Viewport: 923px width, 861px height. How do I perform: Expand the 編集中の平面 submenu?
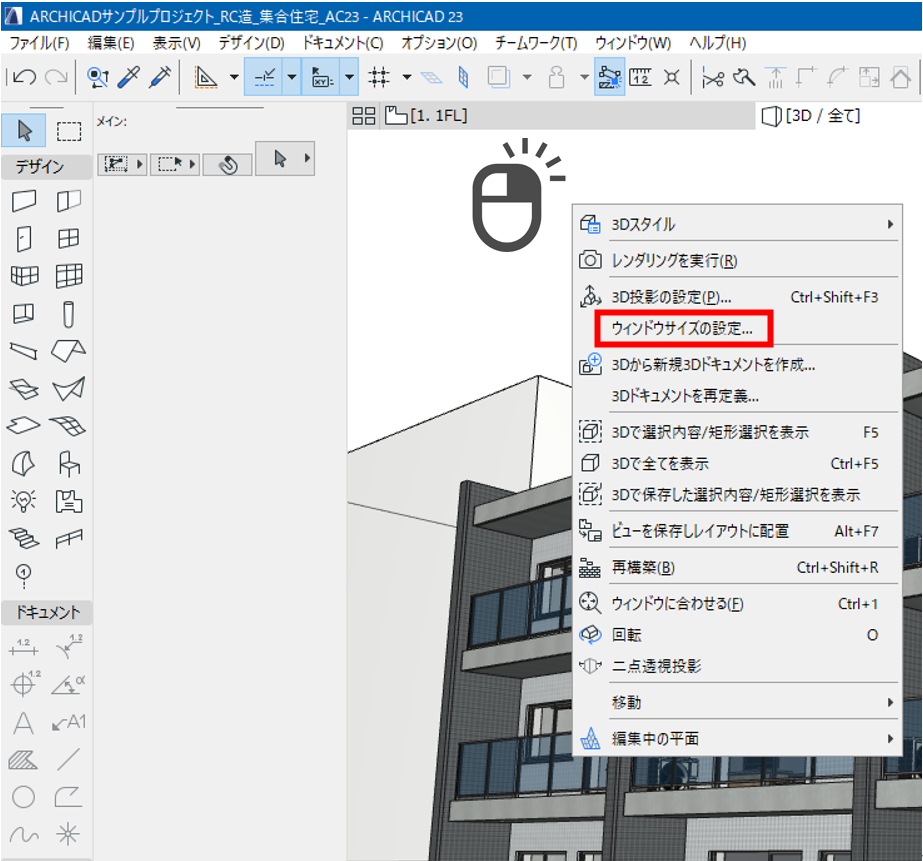738,738
